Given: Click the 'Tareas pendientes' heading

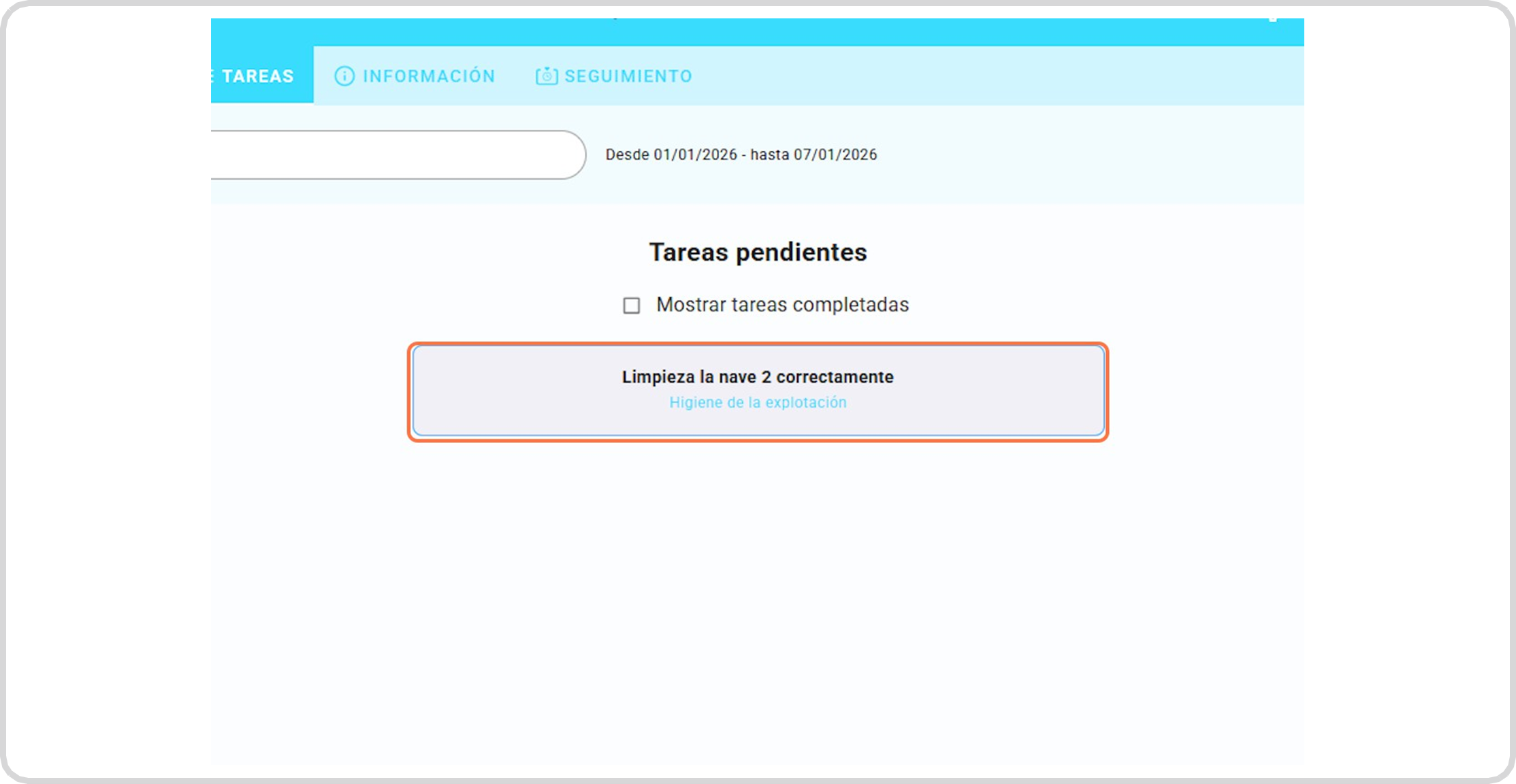Looking at the screenshot, I should (x=758, y=252).
